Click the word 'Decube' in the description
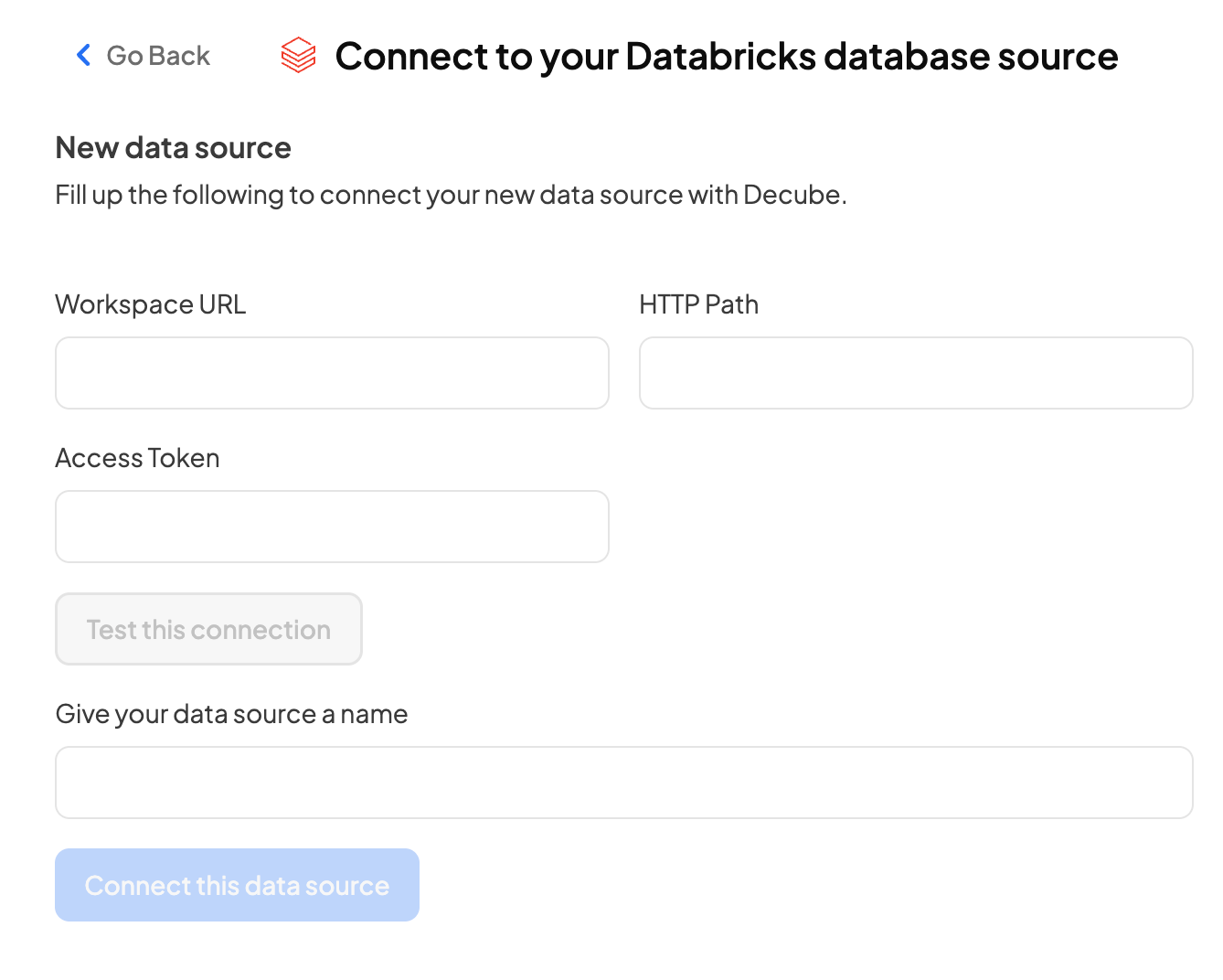 (792, 195)
